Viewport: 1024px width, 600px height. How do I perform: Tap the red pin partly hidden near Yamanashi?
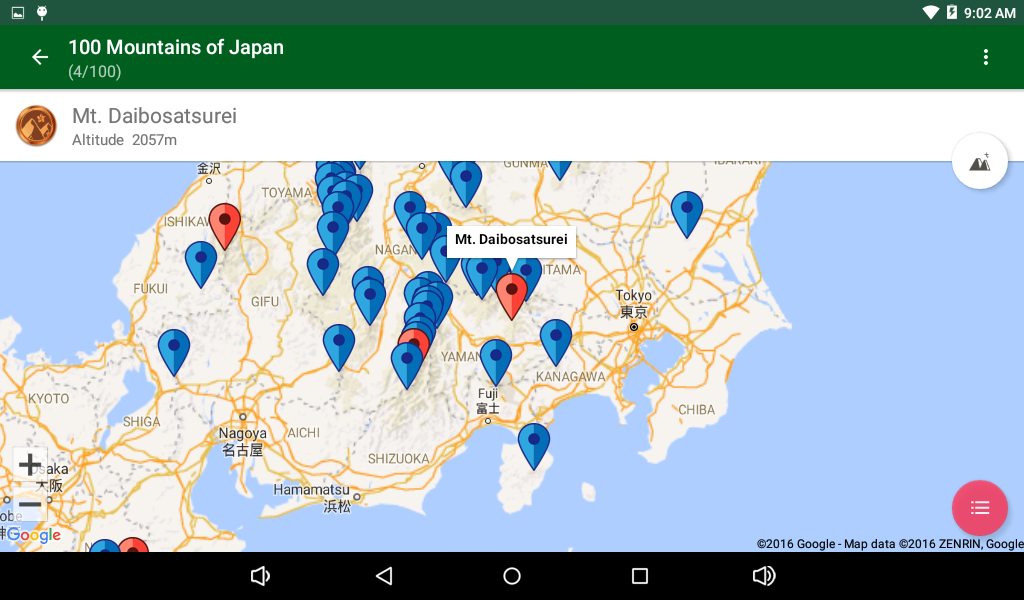(415, 339)
